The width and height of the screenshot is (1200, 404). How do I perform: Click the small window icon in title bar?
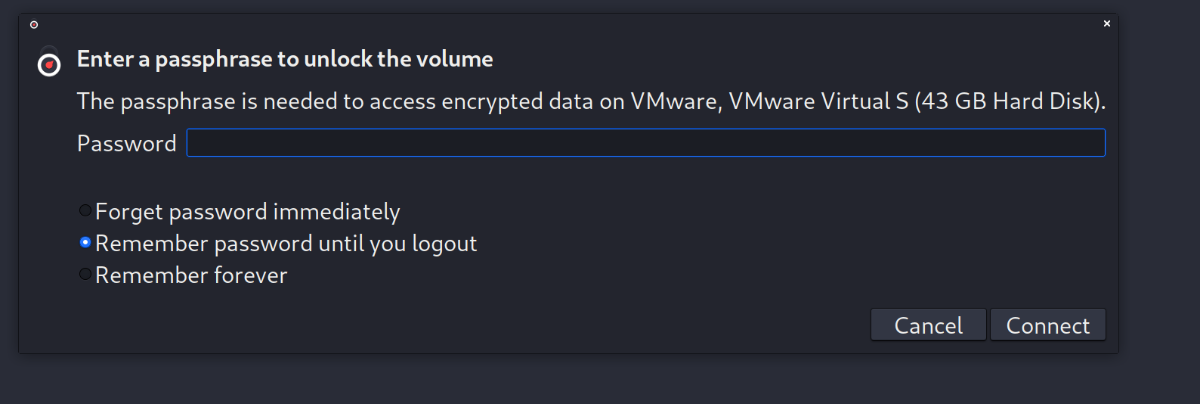(x=34, y=24)
